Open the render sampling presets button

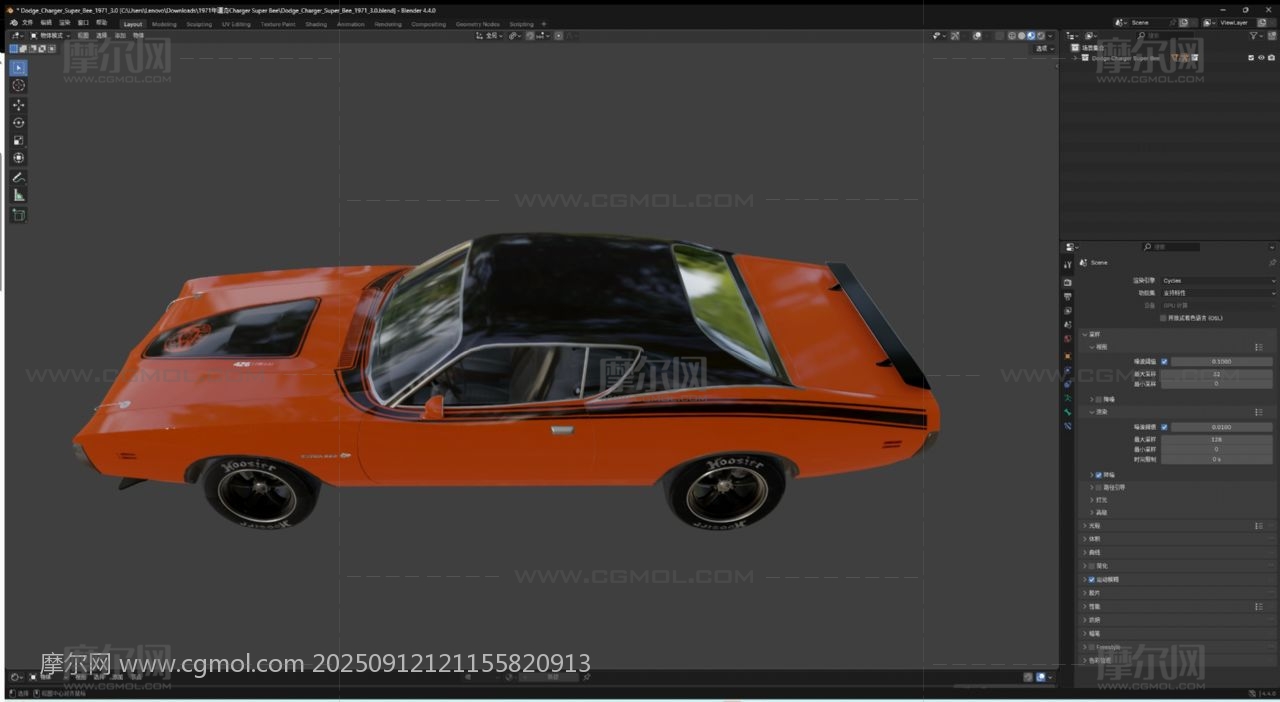tap(1259, 412)
